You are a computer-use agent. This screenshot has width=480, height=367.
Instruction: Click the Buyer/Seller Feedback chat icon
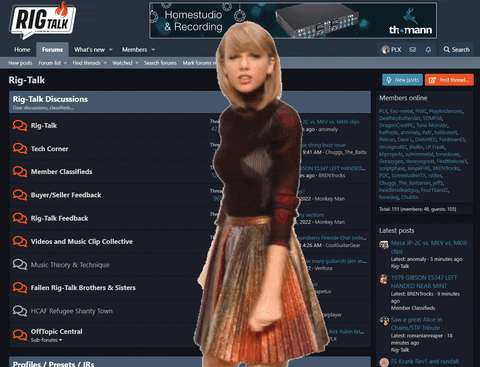tap(20, 195)
